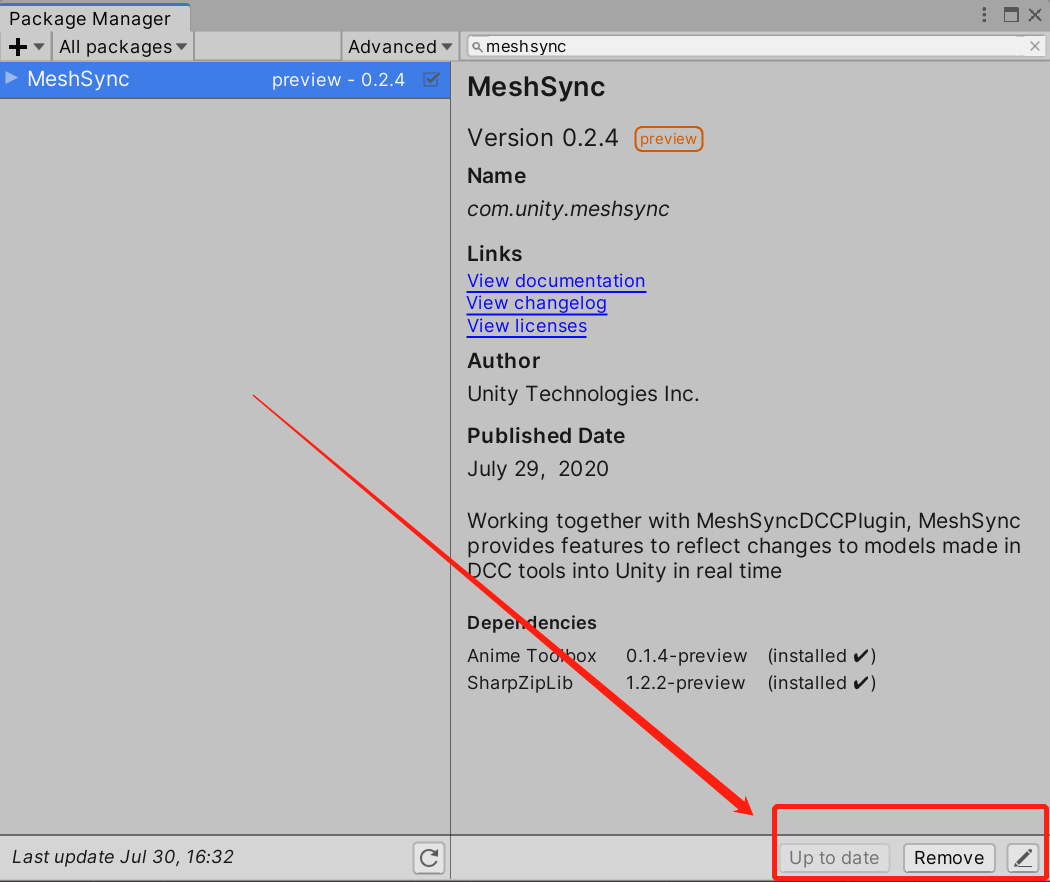Clear the search with the X icon
This screenshot has width=1050, height=882.
1035,46
